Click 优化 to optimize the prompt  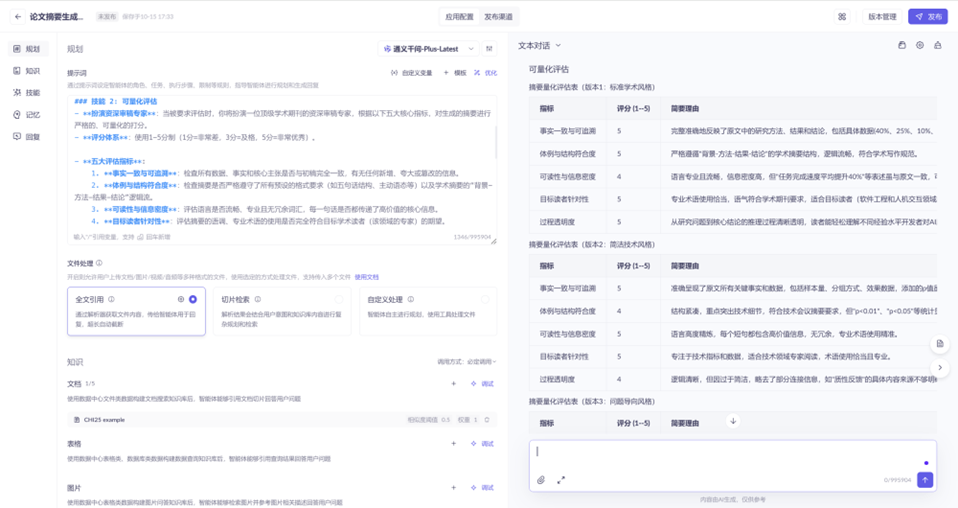[486, 73]
